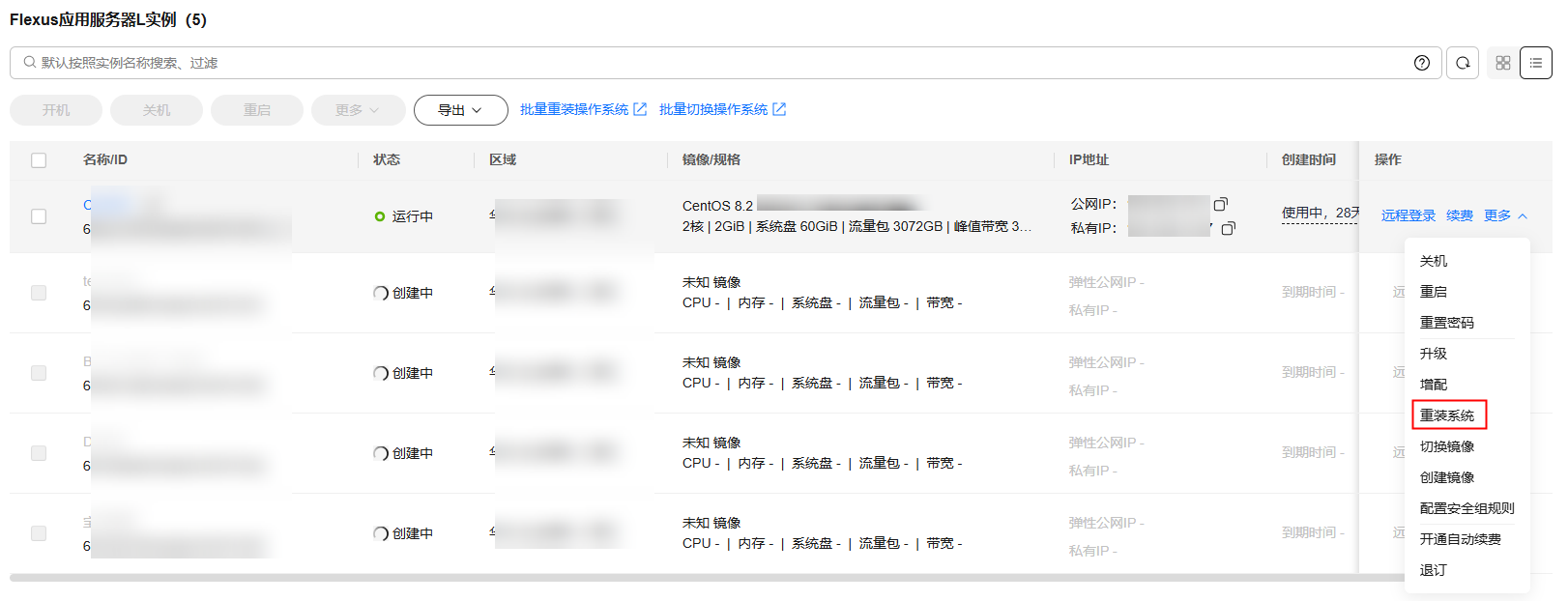Click the 续费 renewal link
1568x601 pixels.
coord(1459,215)
